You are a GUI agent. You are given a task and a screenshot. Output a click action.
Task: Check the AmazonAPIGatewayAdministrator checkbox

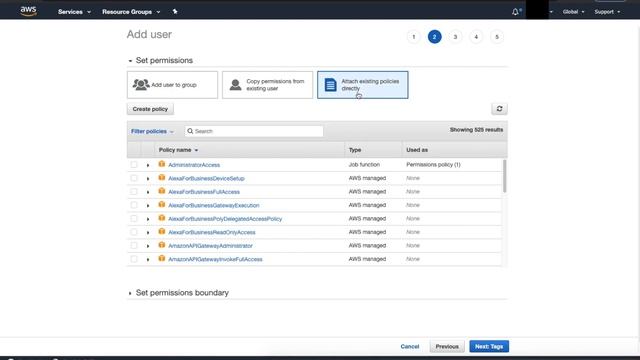coord(134,245)
